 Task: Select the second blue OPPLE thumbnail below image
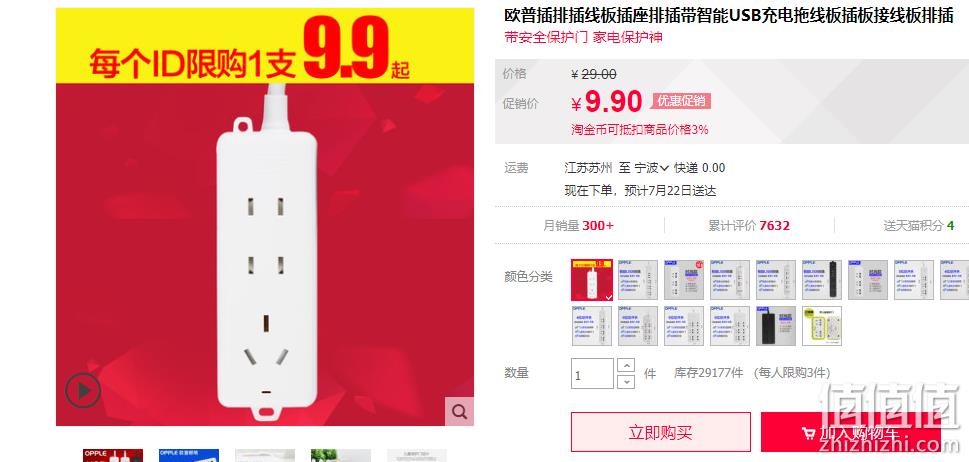188,456
